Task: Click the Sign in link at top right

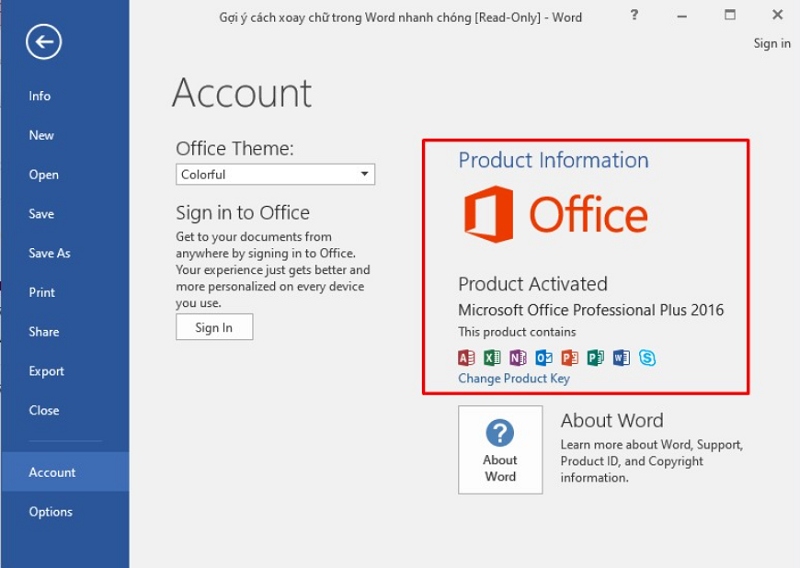Action: (771, 43)
